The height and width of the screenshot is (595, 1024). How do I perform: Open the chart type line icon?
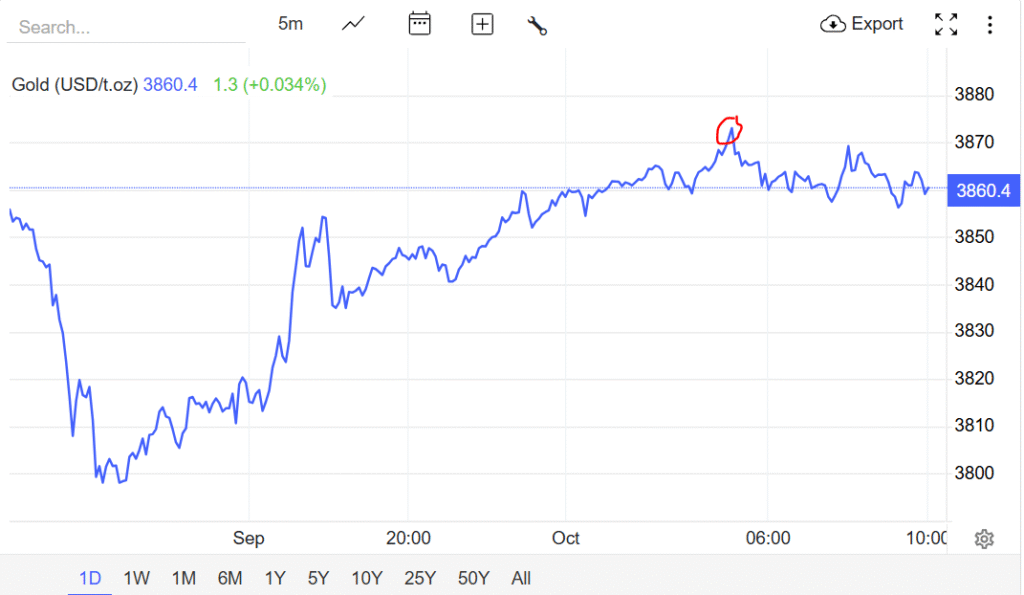click(353, 24)
